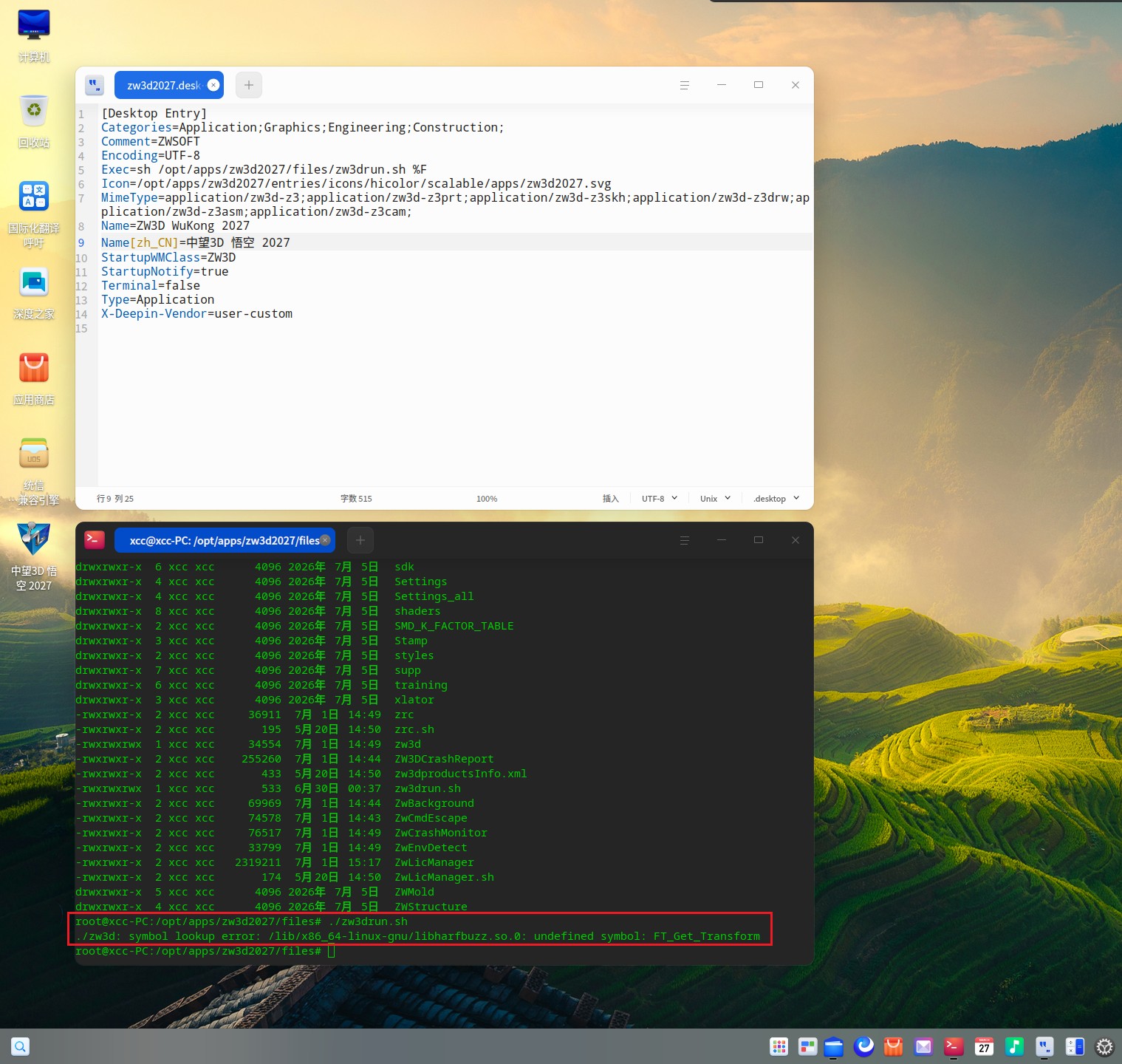Screen dimensions: 1122x1064
Task: Open the terminal hamburger menu
Action: pos(685,540)
